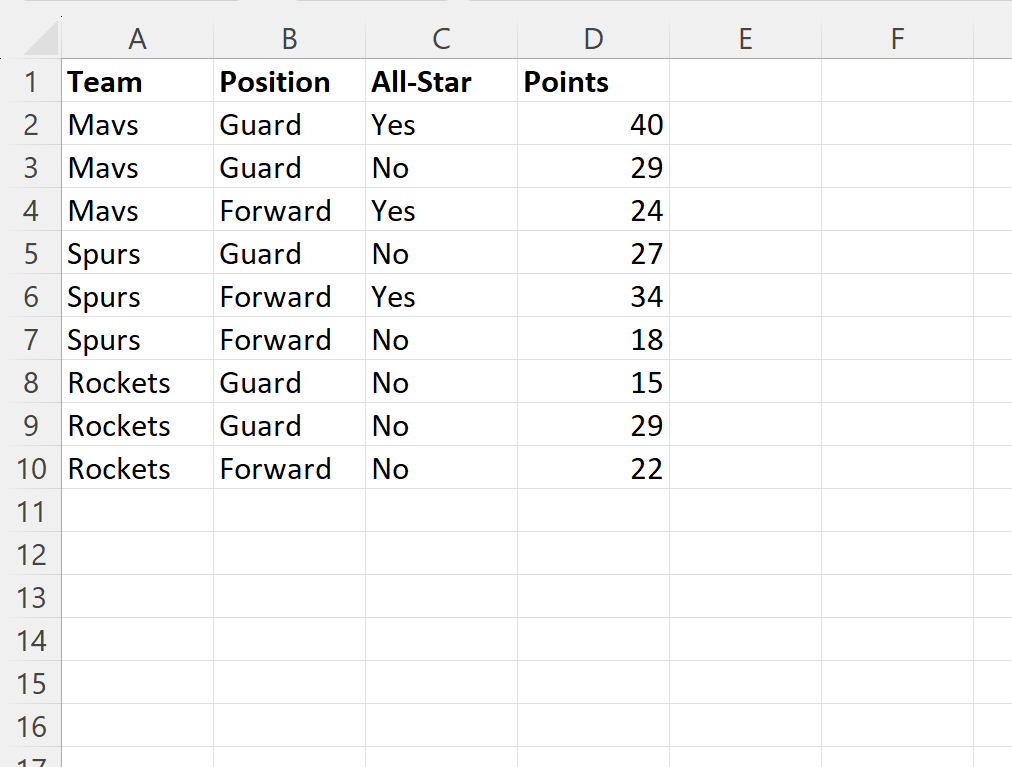This screenshot has height=767, width=1012.
Task: Click the cell containing 40 points
Action: click(x=593, y=124)
